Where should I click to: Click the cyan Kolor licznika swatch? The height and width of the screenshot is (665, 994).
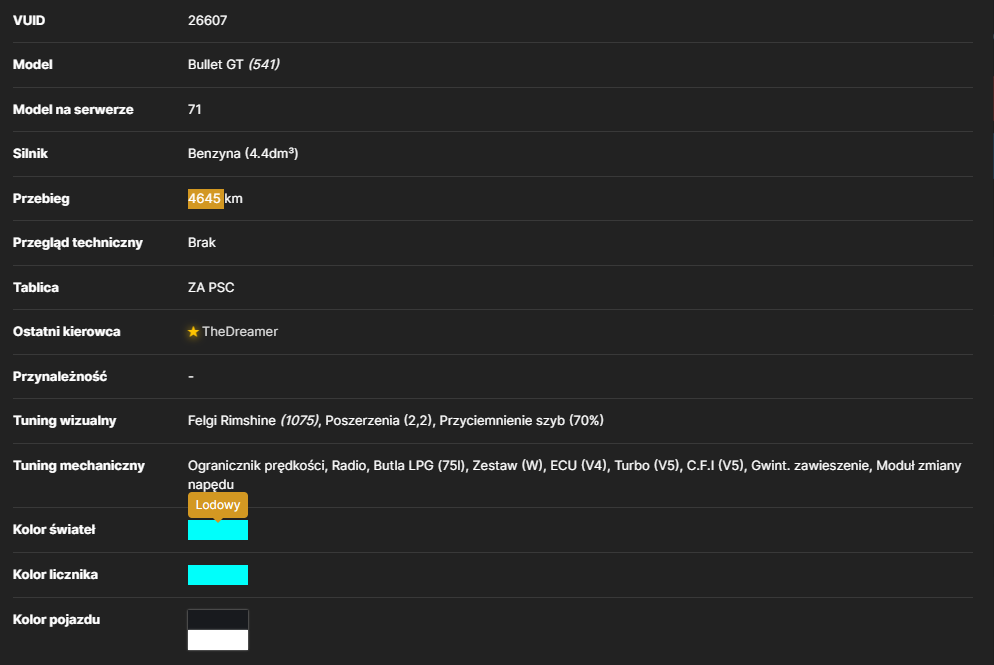click(217, 575)
